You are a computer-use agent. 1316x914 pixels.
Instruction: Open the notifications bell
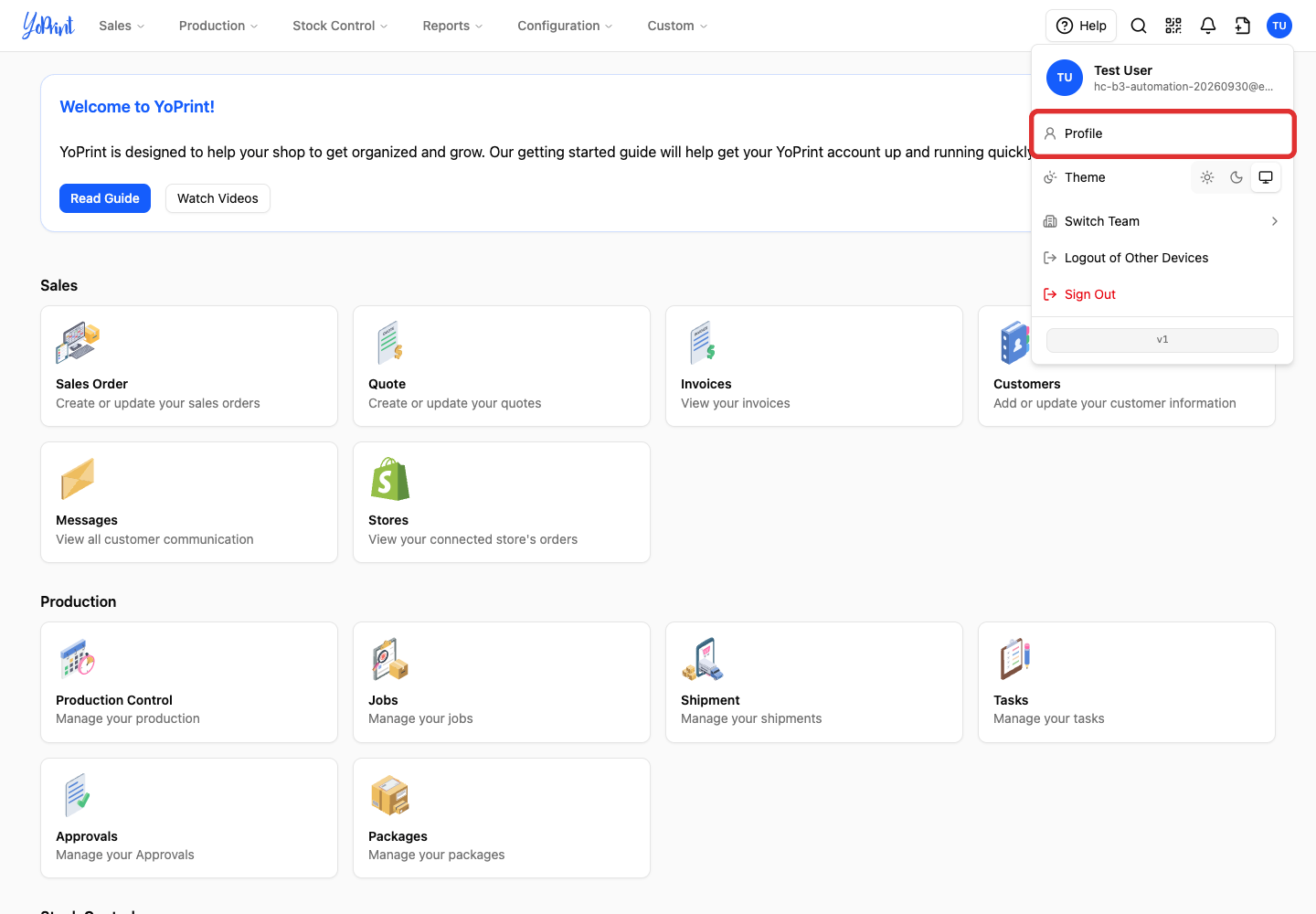(1208, 26)
